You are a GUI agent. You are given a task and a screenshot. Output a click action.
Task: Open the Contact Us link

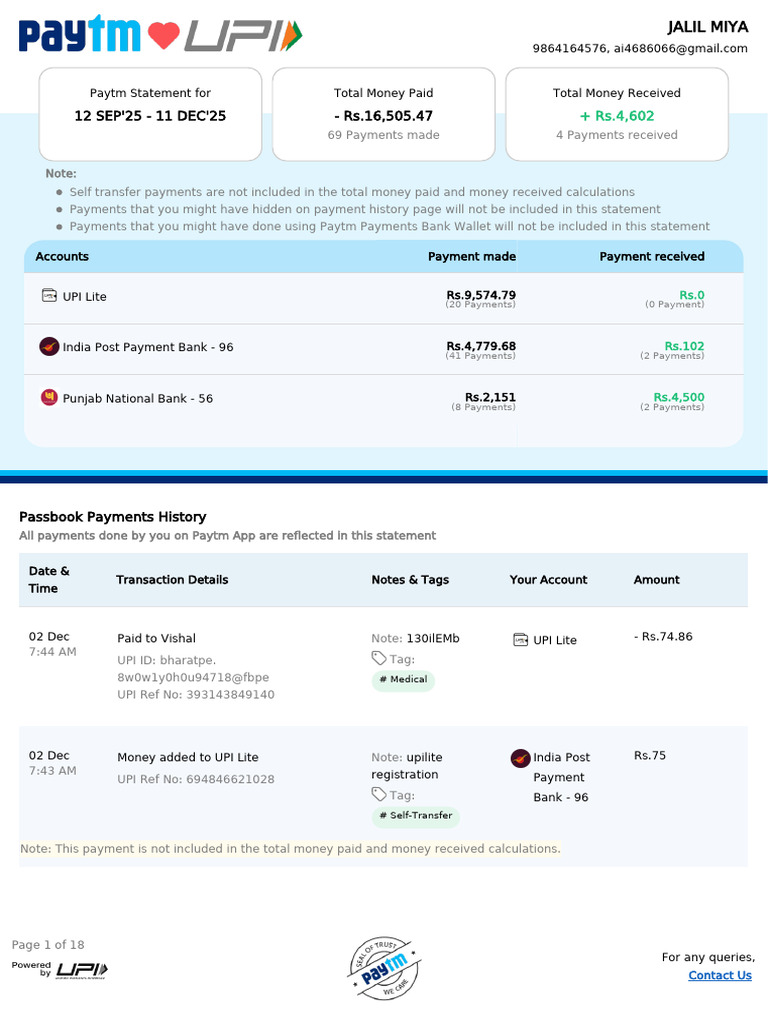tap(720, 975)
